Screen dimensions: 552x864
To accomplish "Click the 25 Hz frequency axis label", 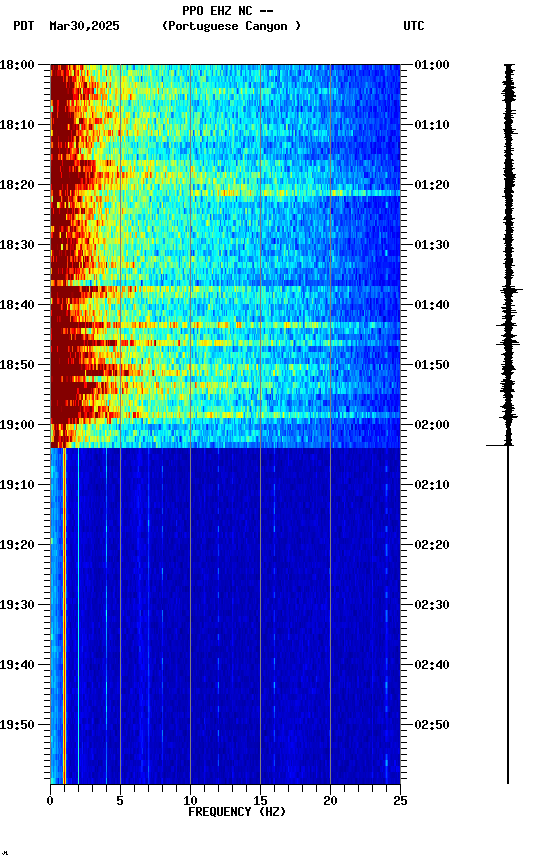I will tap(400, 801).
